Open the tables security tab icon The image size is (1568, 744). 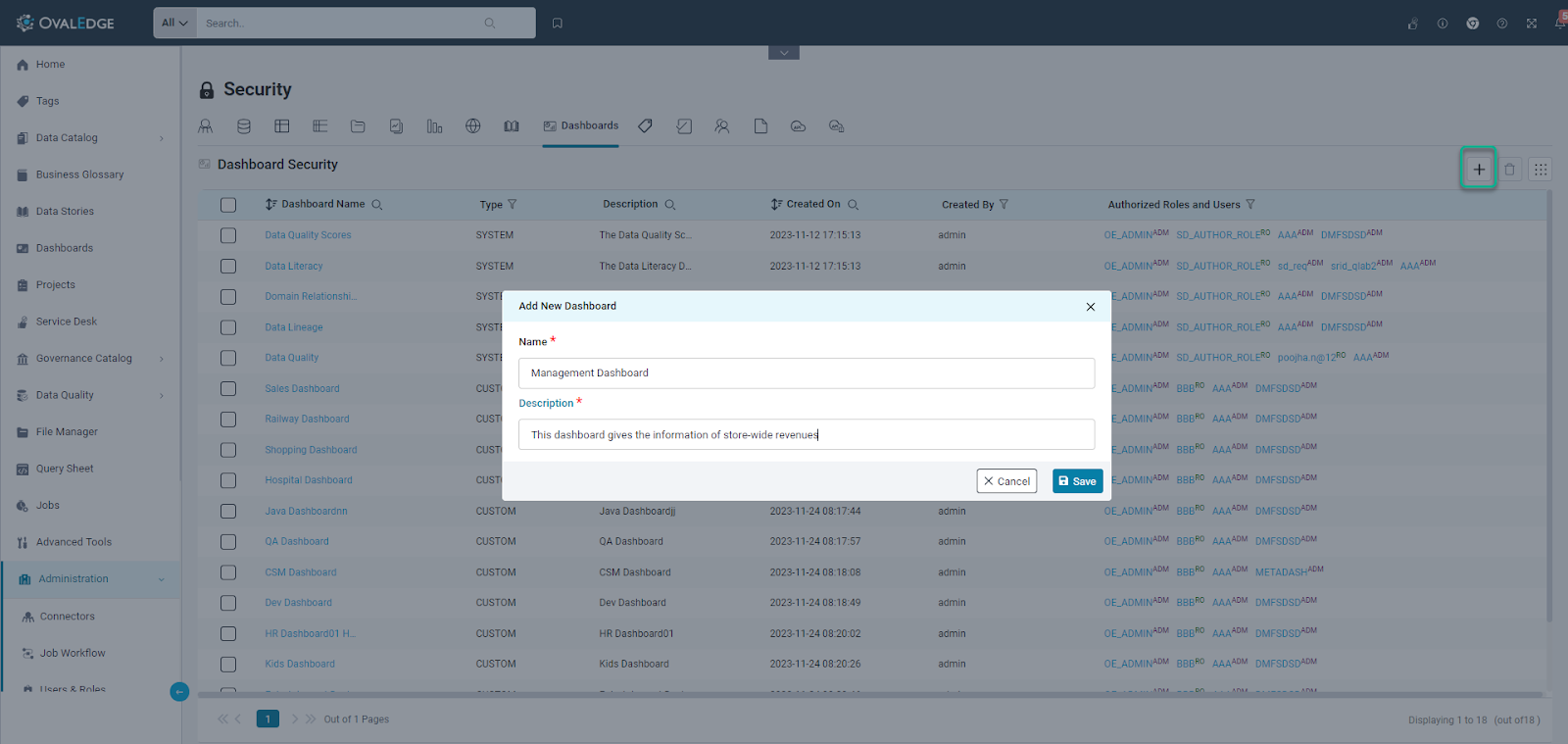282,126
